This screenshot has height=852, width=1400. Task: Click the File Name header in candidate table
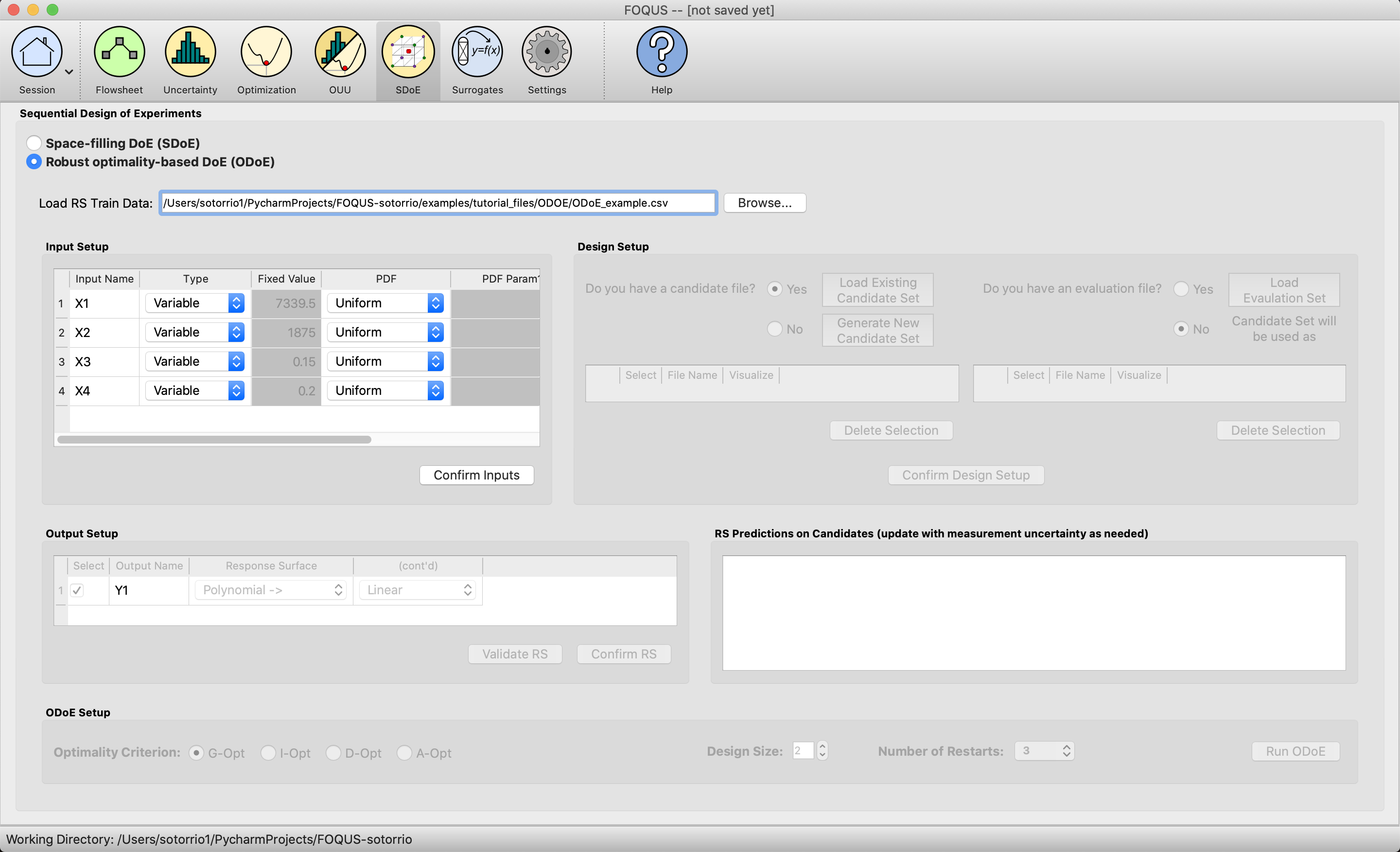[x=692, y=375]
